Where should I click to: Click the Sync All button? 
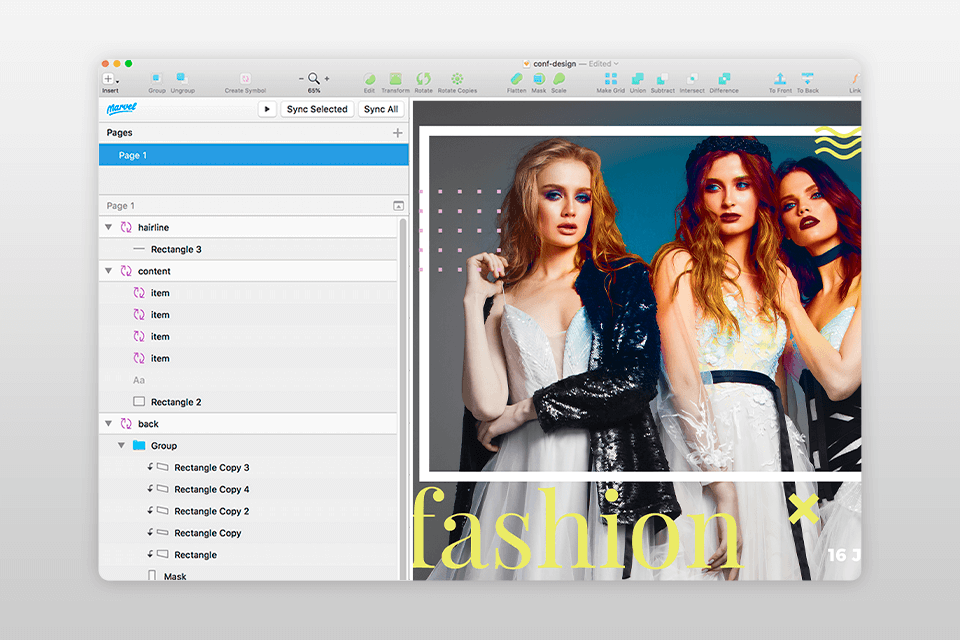pyautogui.click(x=380, y=110)
